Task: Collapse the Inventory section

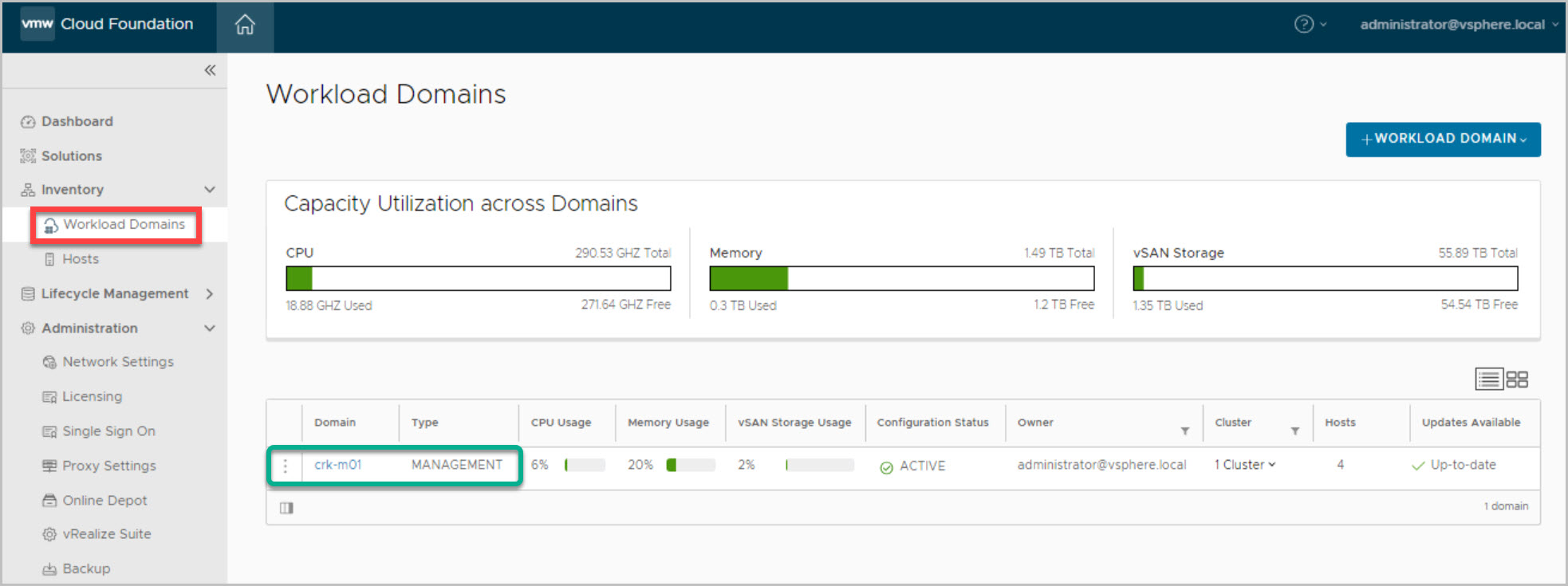Action: 210,190
